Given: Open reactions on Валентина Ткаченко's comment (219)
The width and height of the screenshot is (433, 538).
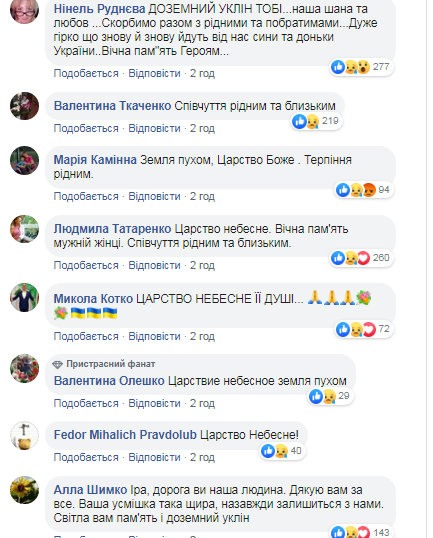Looking at the screenshot, I should point(316,121).
